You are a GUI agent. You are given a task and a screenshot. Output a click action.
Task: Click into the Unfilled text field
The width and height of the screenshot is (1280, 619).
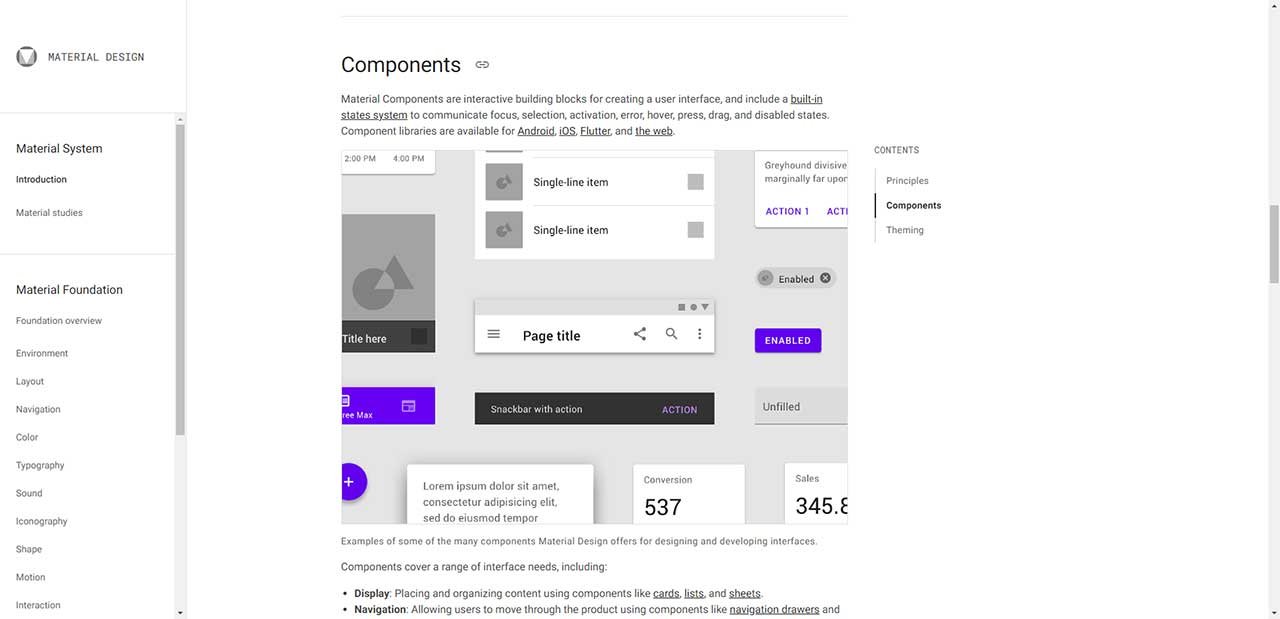(800, 407)
